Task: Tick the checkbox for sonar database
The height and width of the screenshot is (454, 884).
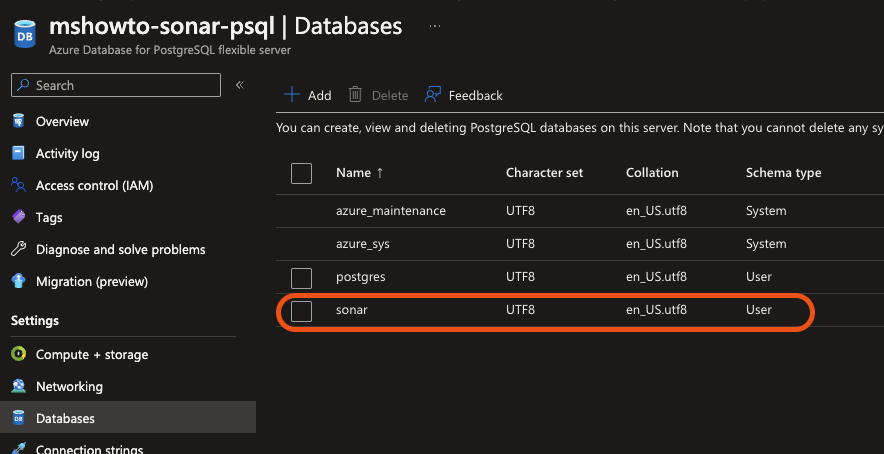Action: pos(301,311)
